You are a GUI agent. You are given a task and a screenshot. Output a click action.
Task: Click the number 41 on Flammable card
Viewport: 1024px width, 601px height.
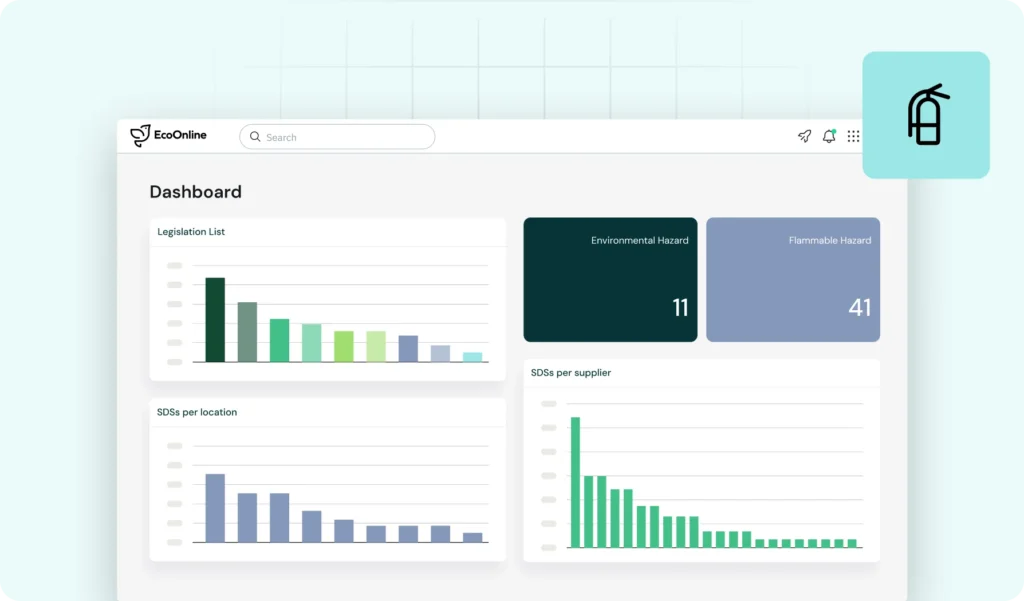[859, 308]
